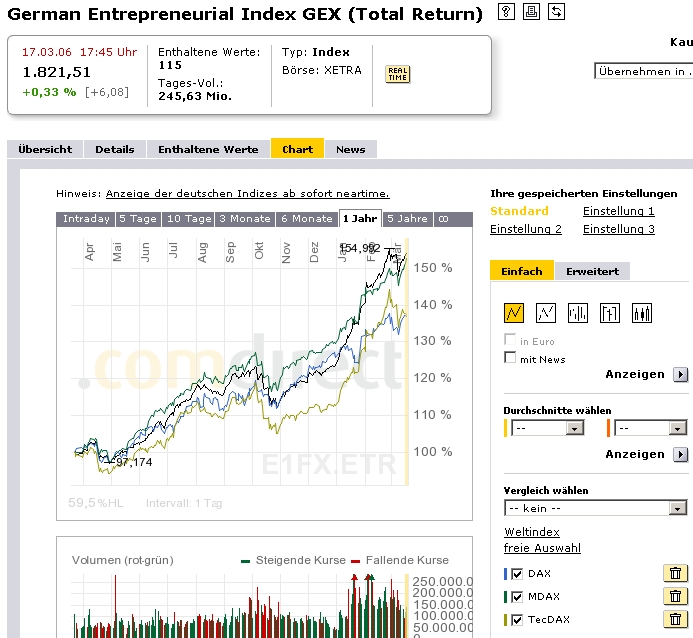Uncheck the MDAX comparison checkbox
The width and height of the screenshot is (693, 638).
tap(517, 597)
